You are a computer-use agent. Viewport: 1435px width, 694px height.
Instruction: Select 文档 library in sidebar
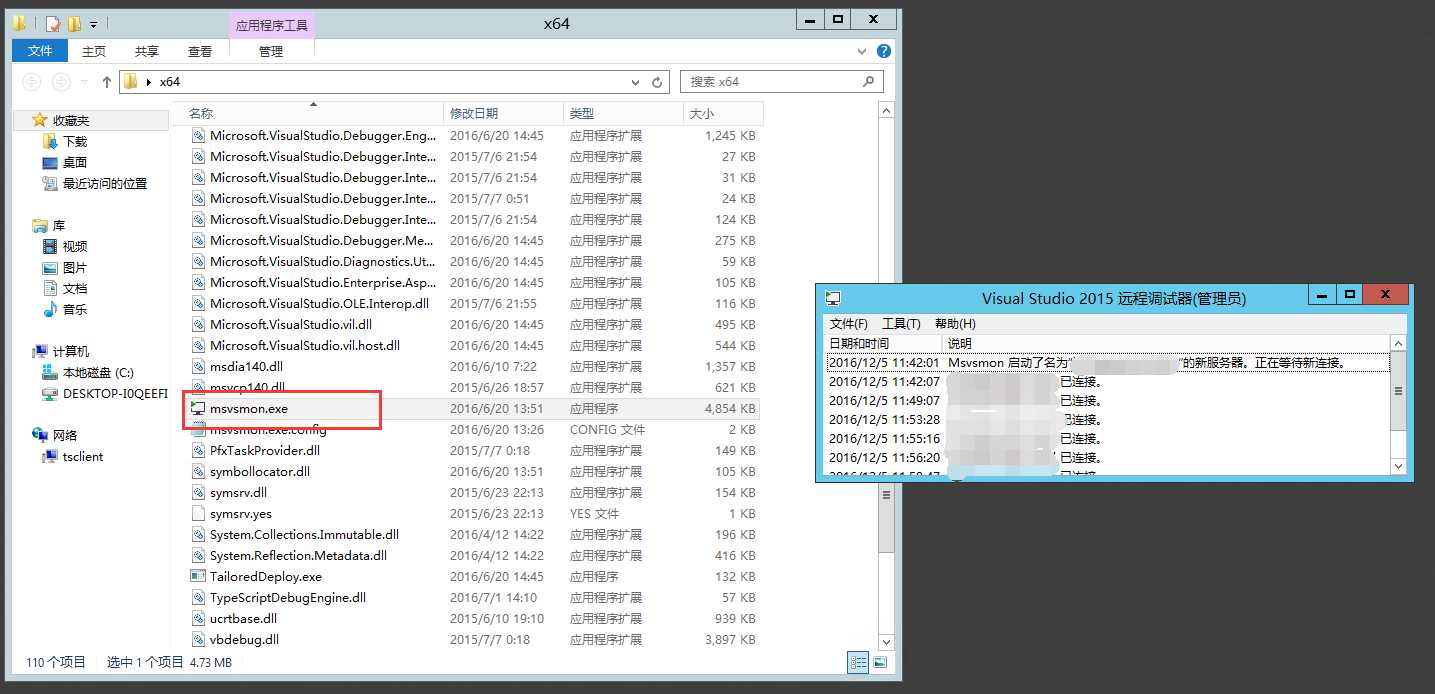coord(75,288)
